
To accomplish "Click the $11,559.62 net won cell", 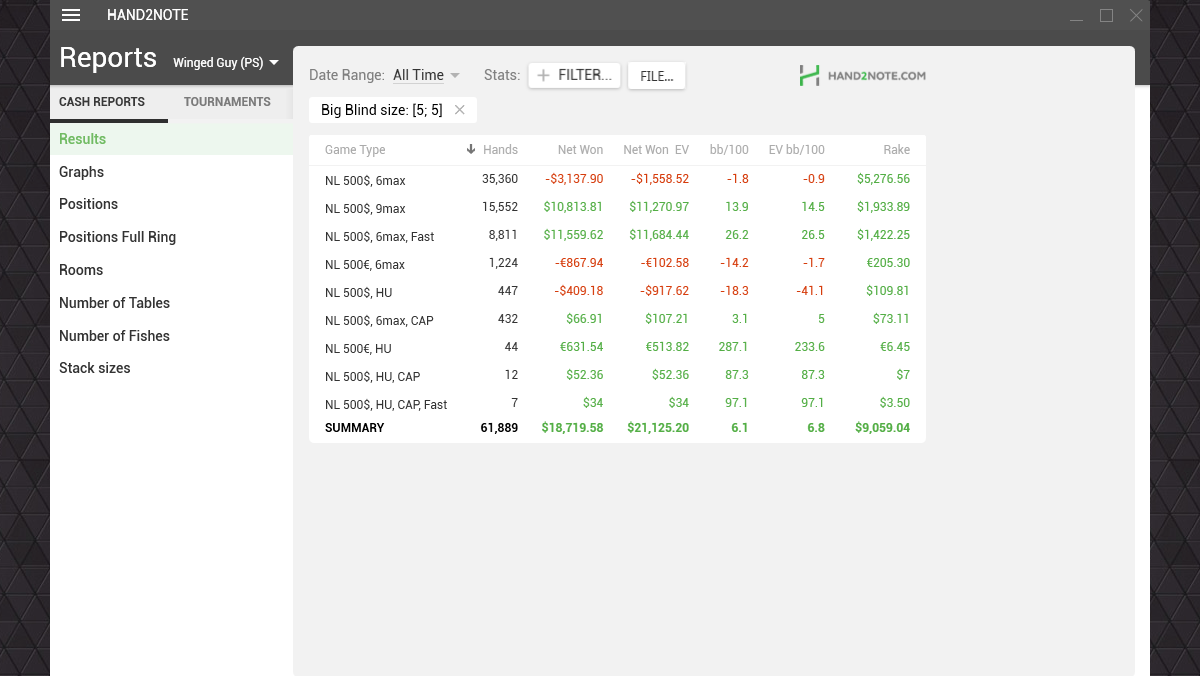I will (x=573, y=235).
